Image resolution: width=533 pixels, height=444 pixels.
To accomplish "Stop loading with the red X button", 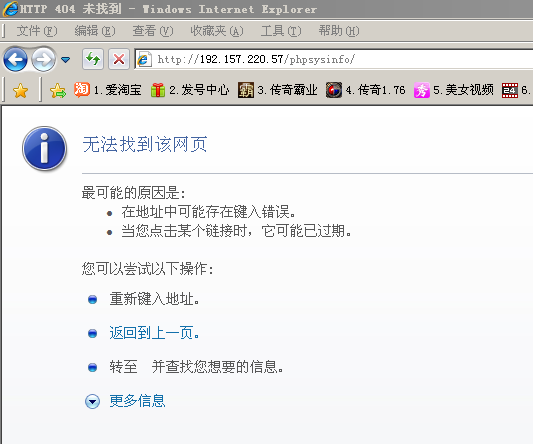I will [x=119, y=59].
